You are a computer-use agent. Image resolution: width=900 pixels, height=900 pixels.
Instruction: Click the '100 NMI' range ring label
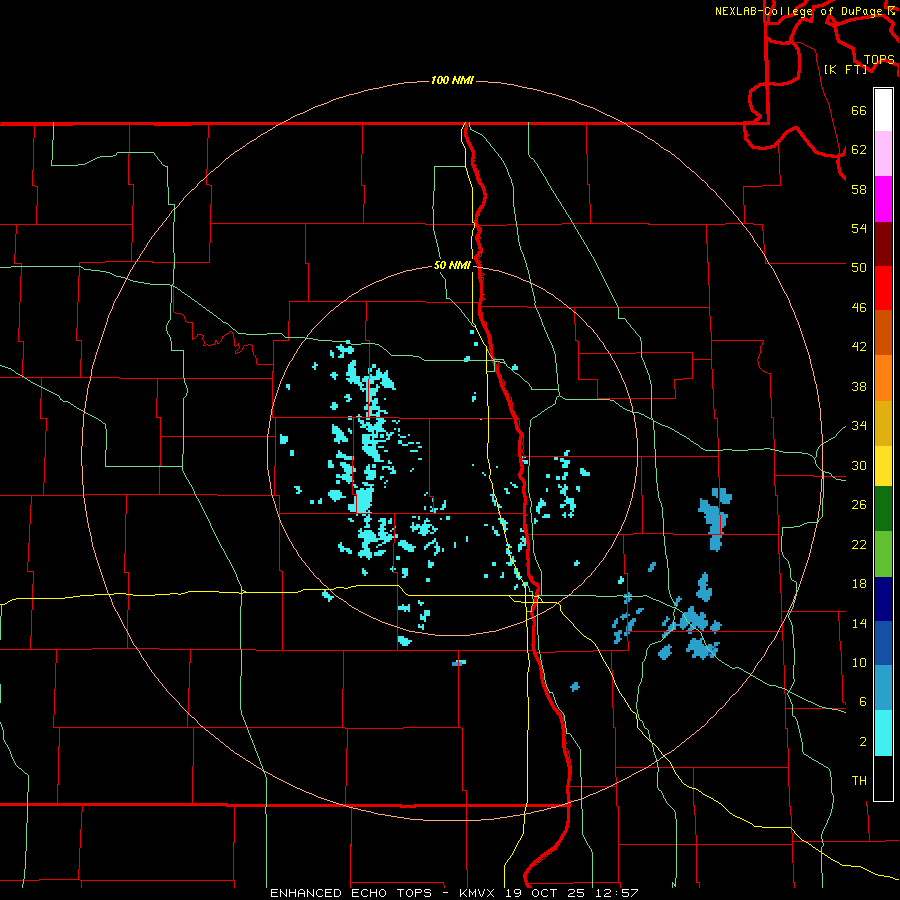(452, 80)
